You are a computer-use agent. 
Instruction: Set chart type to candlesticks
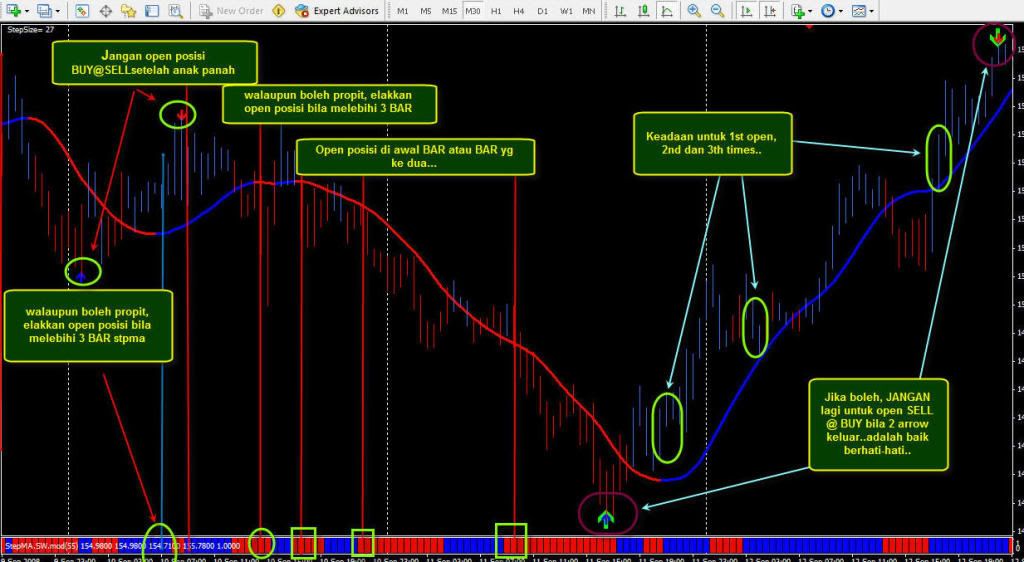tap(643, 10)
